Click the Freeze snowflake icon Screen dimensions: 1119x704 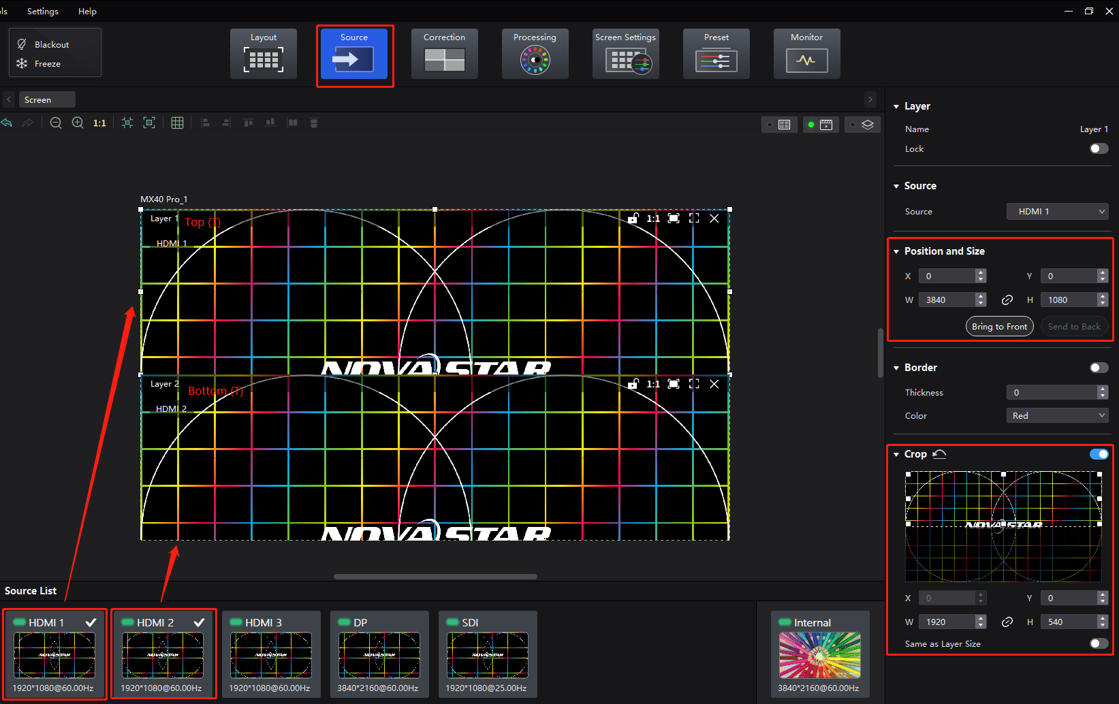coord(21,64)
